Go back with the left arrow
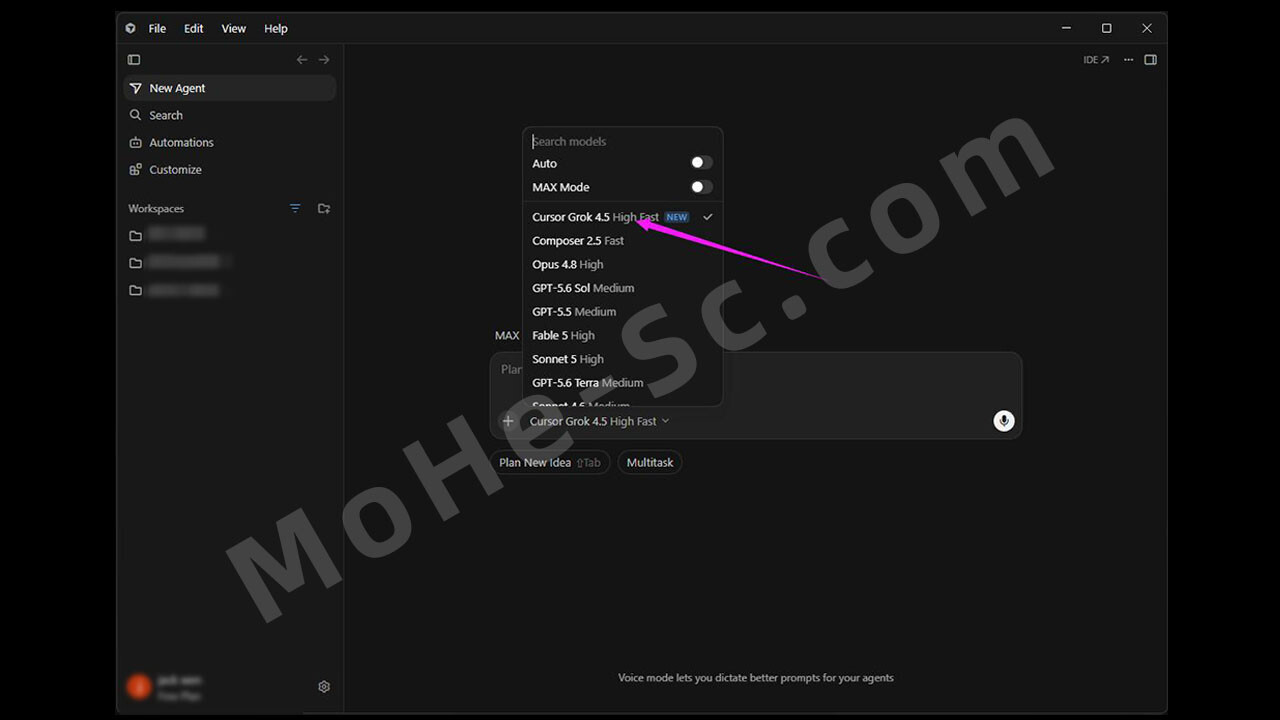 302,60
